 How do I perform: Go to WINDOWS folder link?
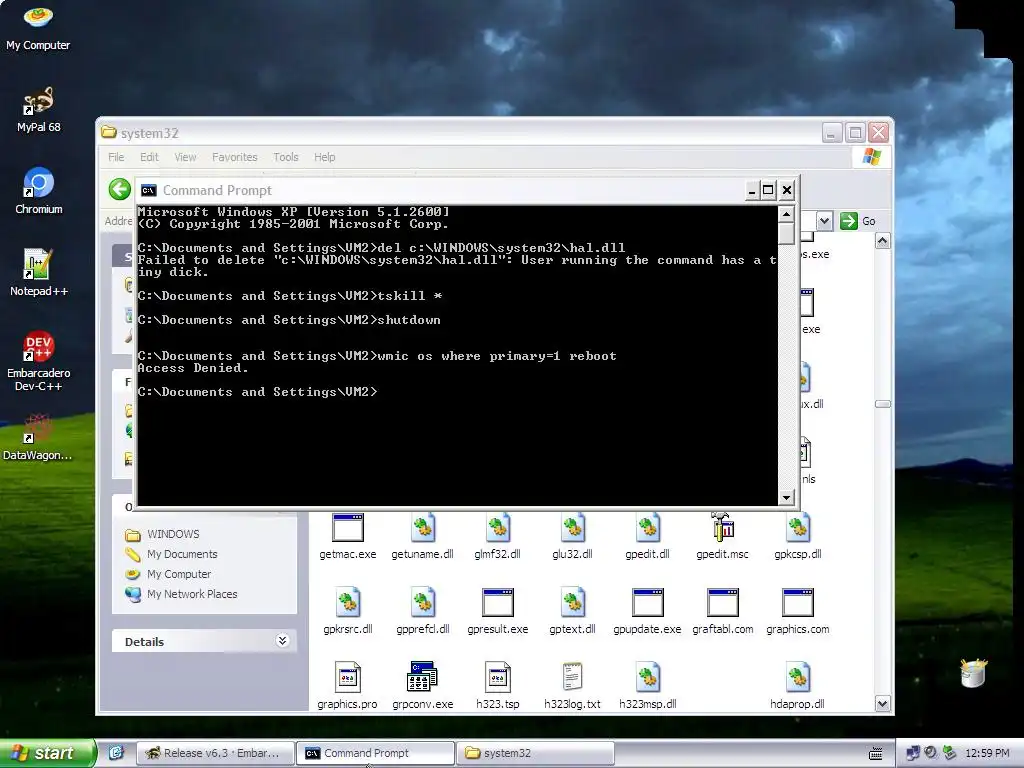[162, 534]
